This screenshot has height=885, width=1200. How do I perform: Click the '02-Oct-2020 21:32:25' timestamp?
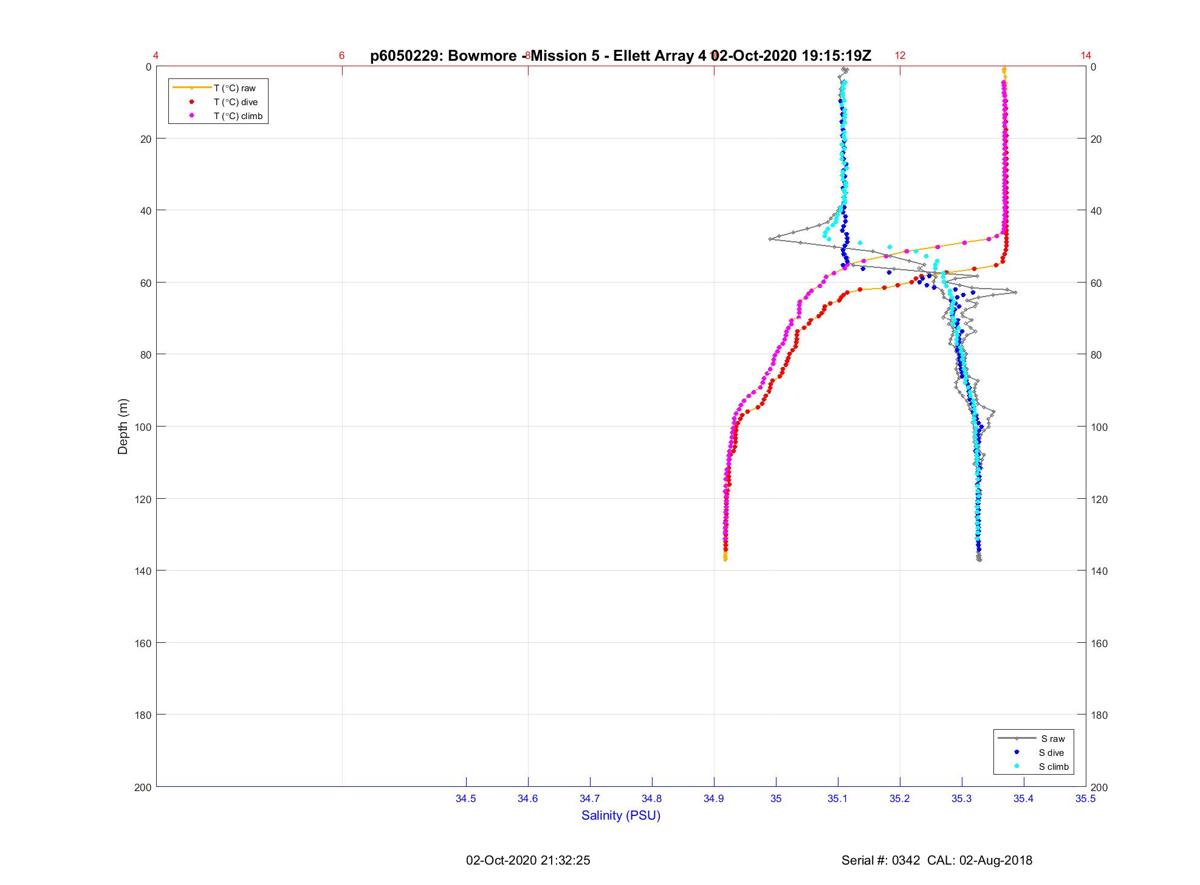pyautogui.click(x=528, y=860)
